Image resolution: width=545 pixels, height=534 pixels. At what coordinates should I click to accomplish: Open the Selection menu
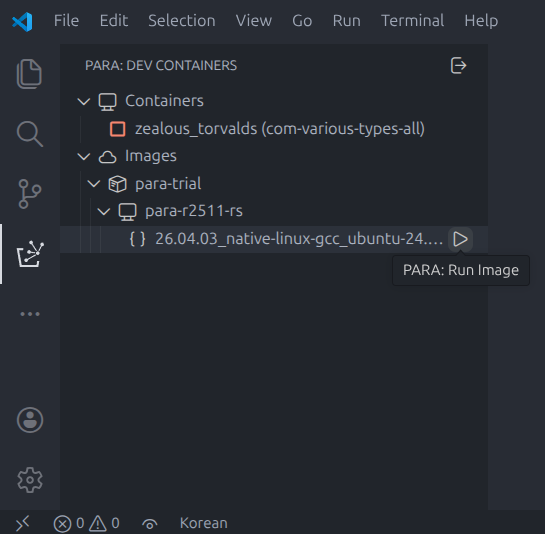pos(182,21)
